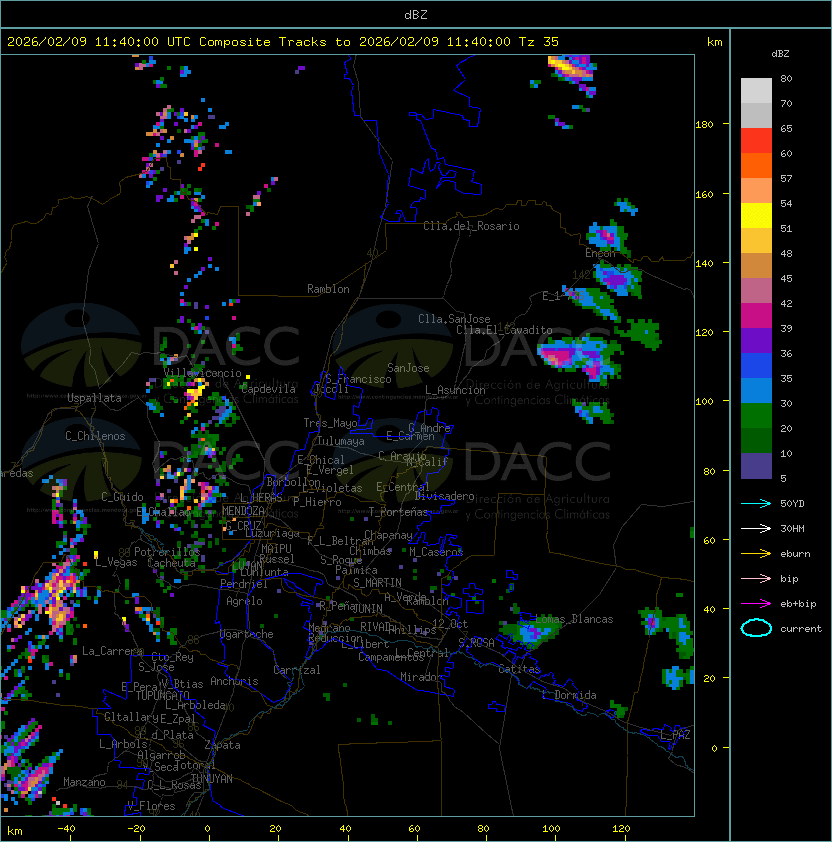Select the 'Divisadero' place label
This screenshot has height=842, width=832.
click(x=445, y=496)
